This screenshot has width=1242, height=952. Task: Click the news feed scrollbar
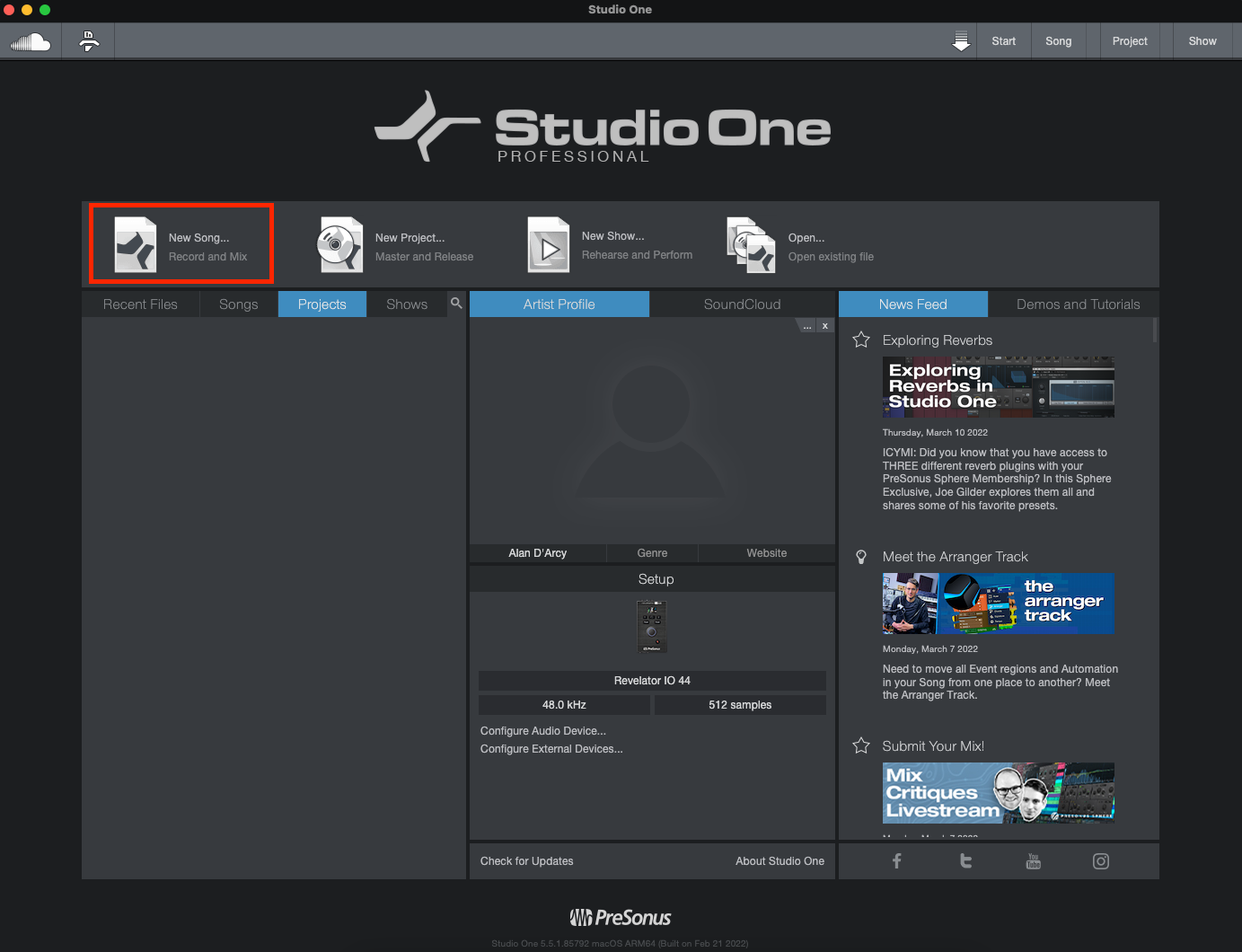(x=1155, y=331)
